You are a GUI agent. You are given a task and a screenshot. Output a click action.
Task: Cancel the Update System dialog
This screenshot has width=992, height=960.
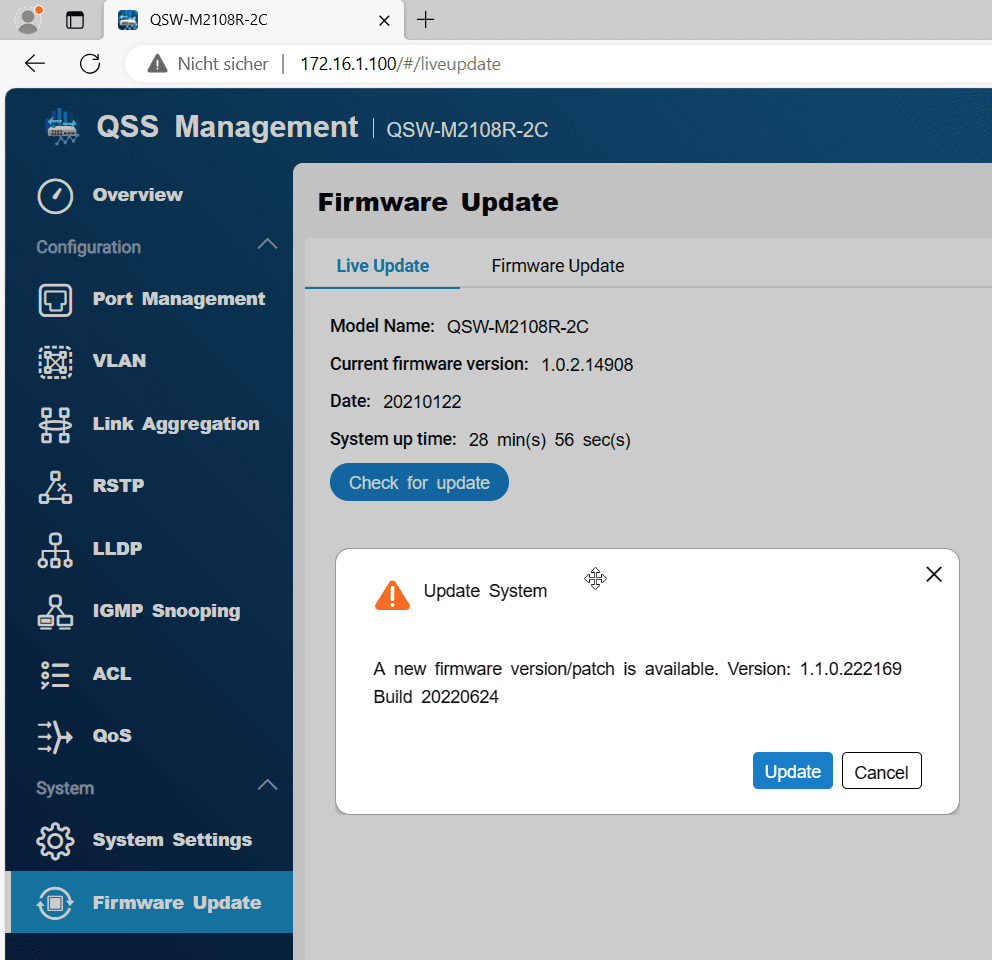[881, 771]
